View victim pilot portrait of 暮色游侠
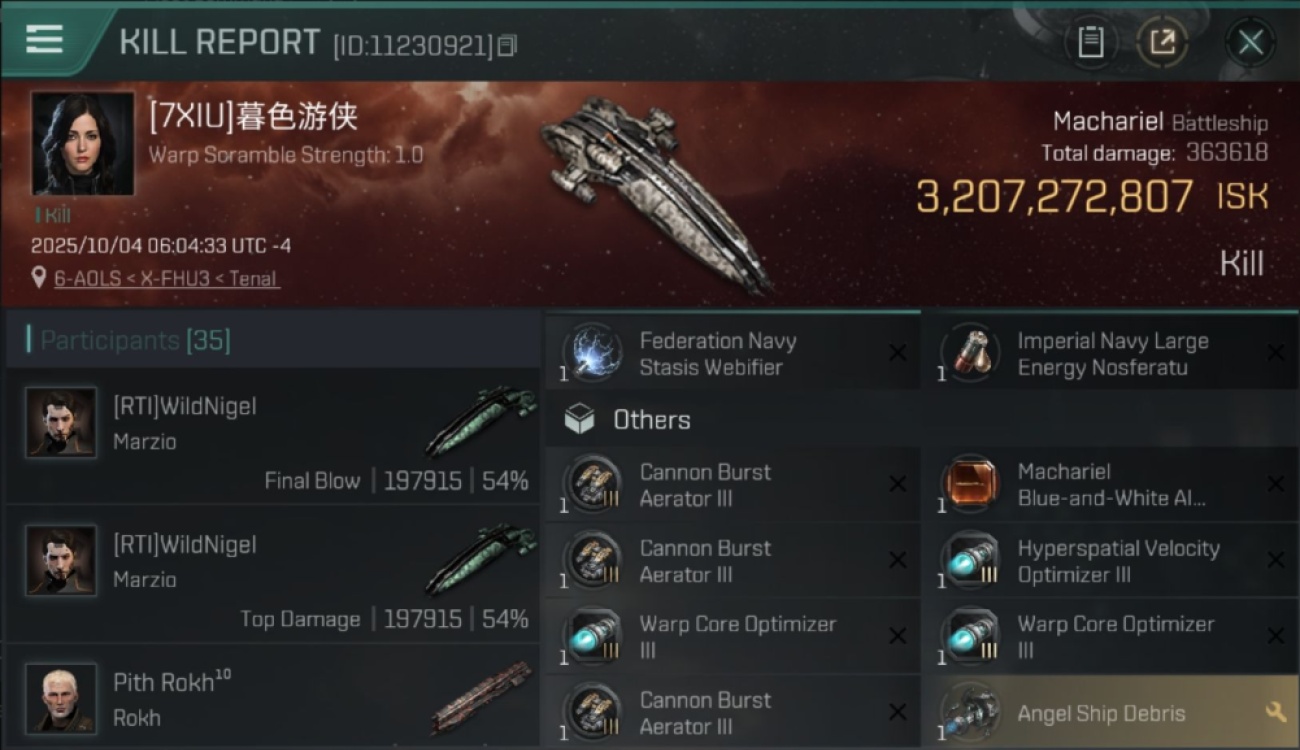 83,143
